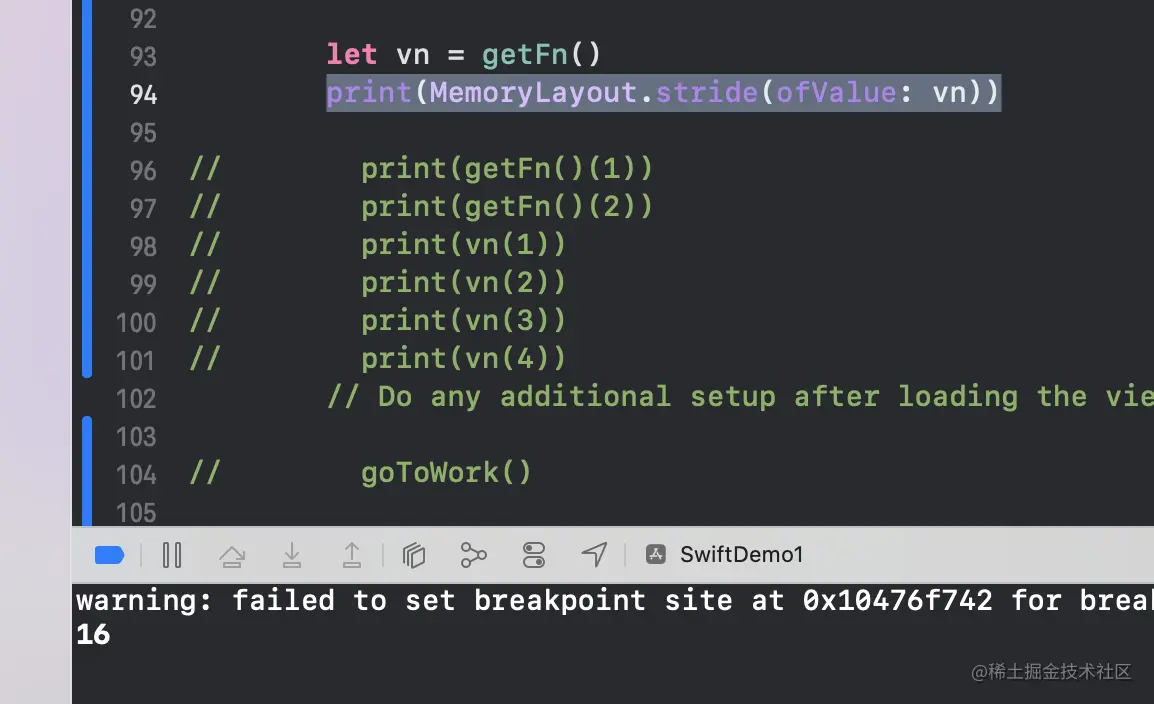
Task: Click the Step Into debug icon
Action: tap(292, 555)
